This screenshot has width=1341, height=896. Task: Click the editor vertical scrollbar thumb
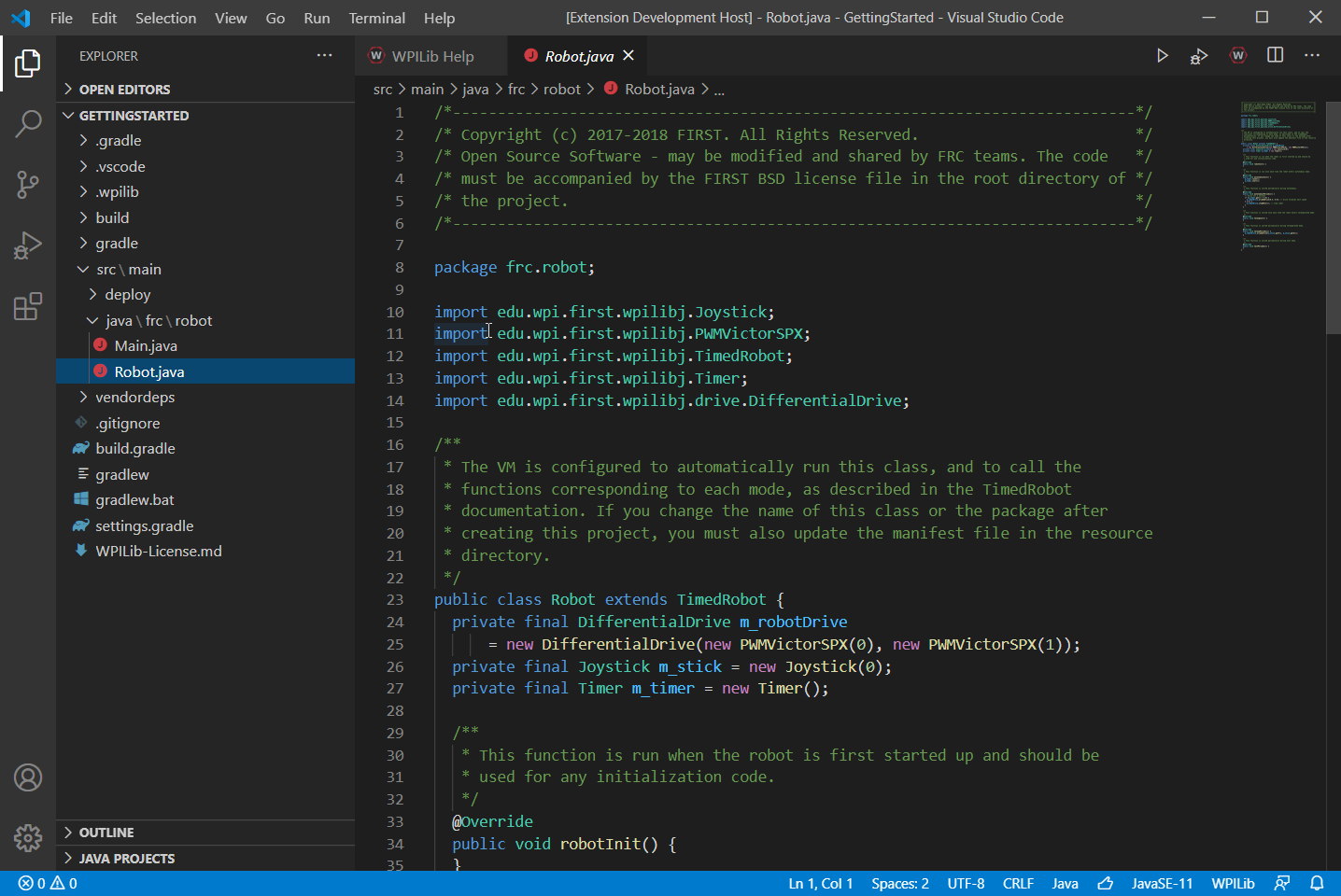(x=1334, y=217)
